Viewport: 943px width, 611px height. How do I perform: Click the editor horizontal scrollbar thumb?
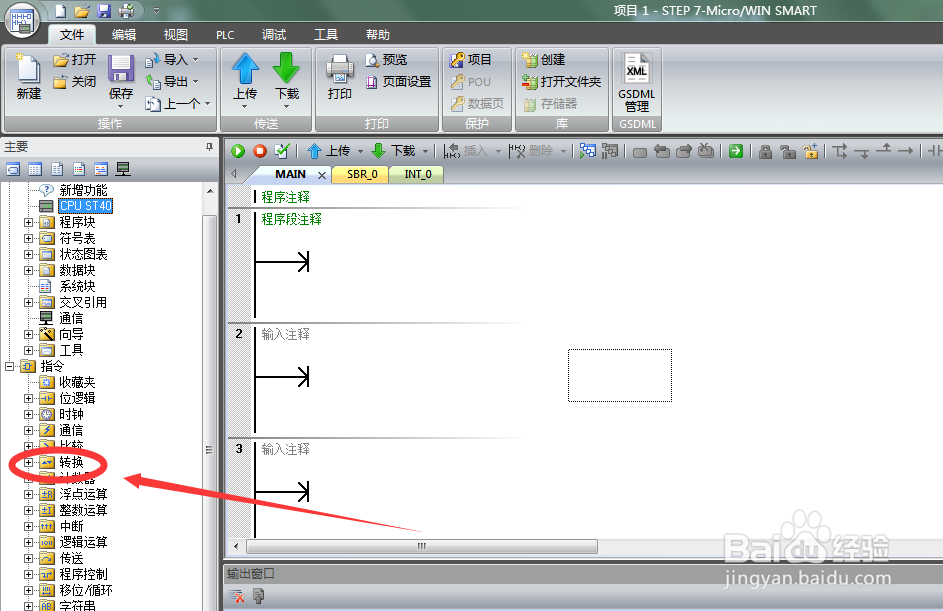pyautogui.click(x=422, y=546)
